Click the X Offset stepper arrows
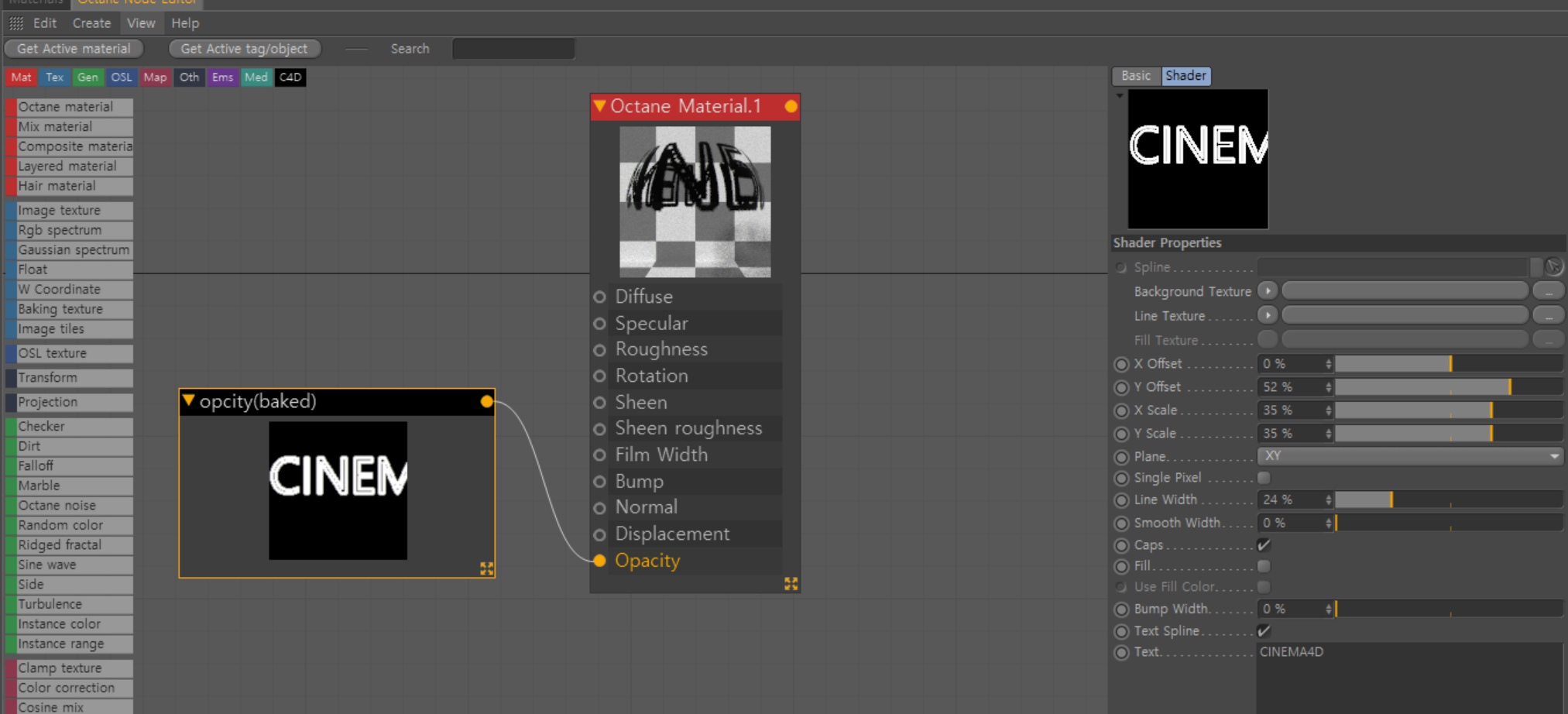 pos(1328,364)
